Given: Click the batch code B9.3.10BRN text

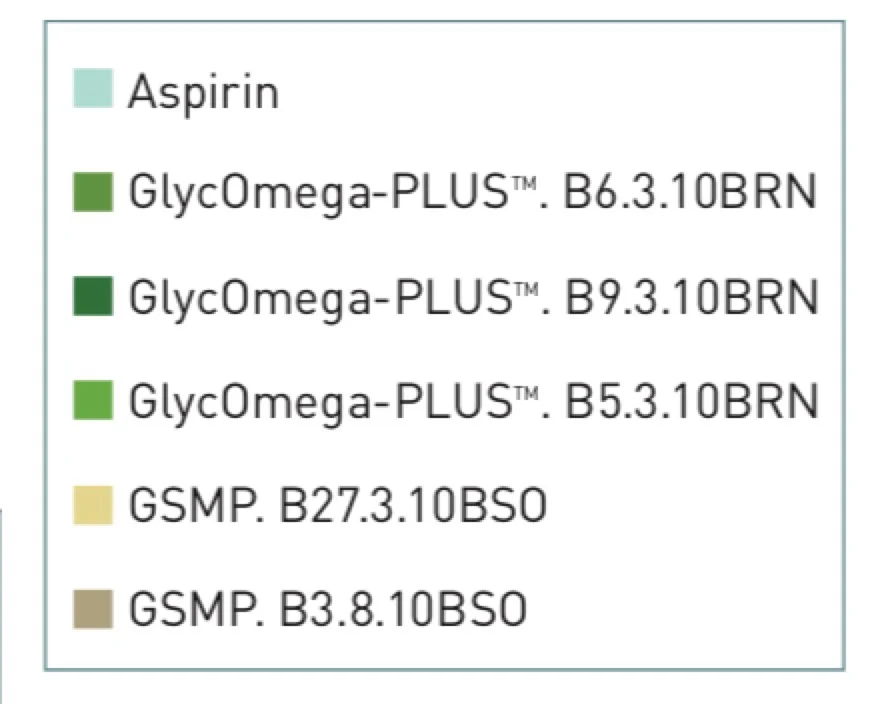Looking at the screenshot, I should click(691, 297).
